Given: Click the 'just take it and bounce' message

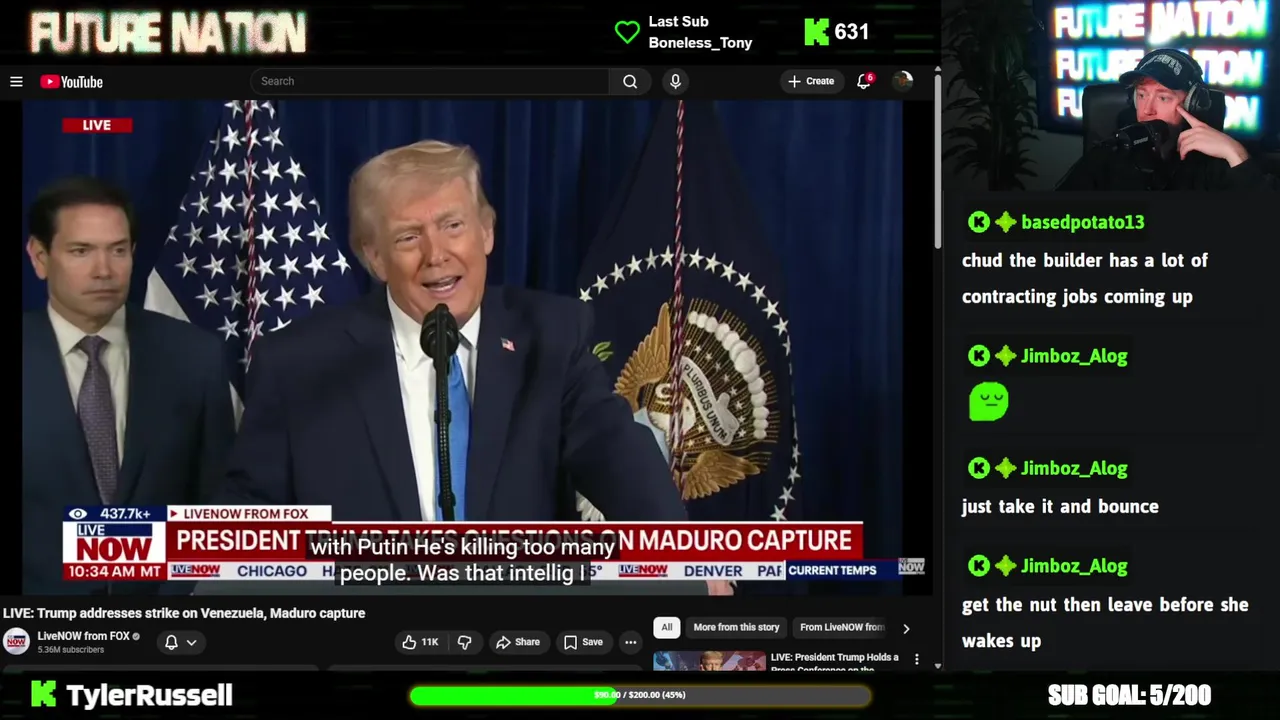Looking at the screenshot, I should pyautogui.click(x=1060, y=506).
